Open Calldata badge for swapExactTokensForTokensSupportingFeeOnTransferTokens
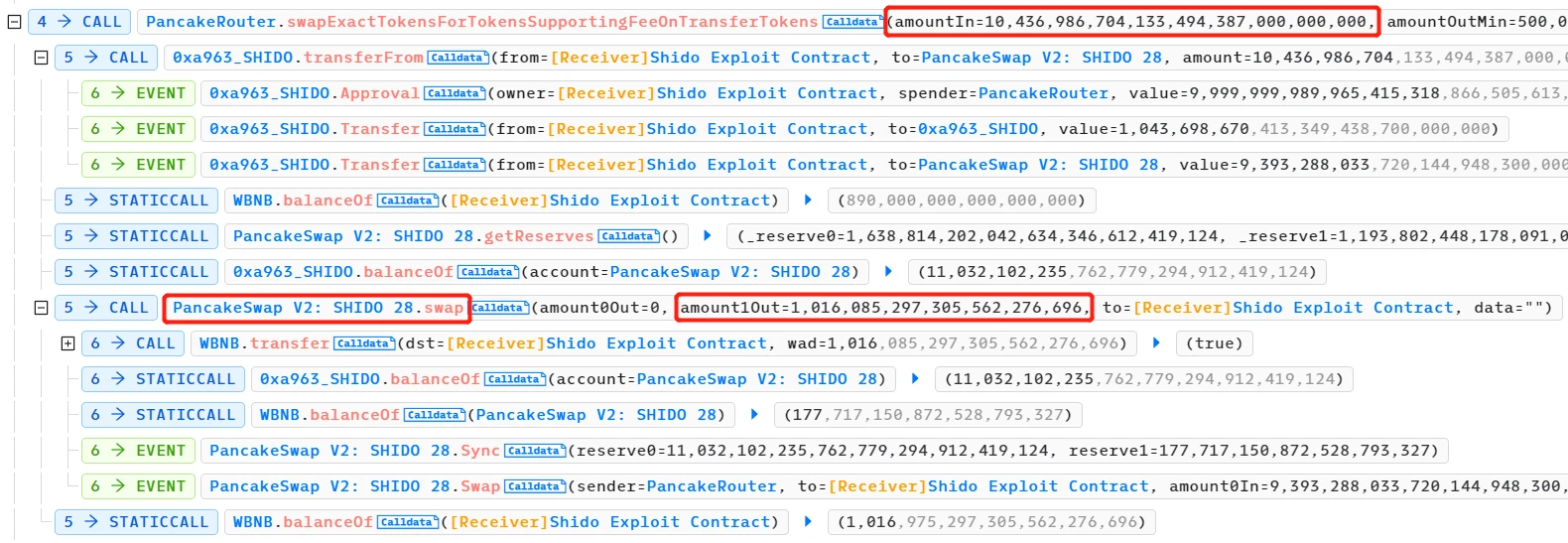 [x=851, y=22]
